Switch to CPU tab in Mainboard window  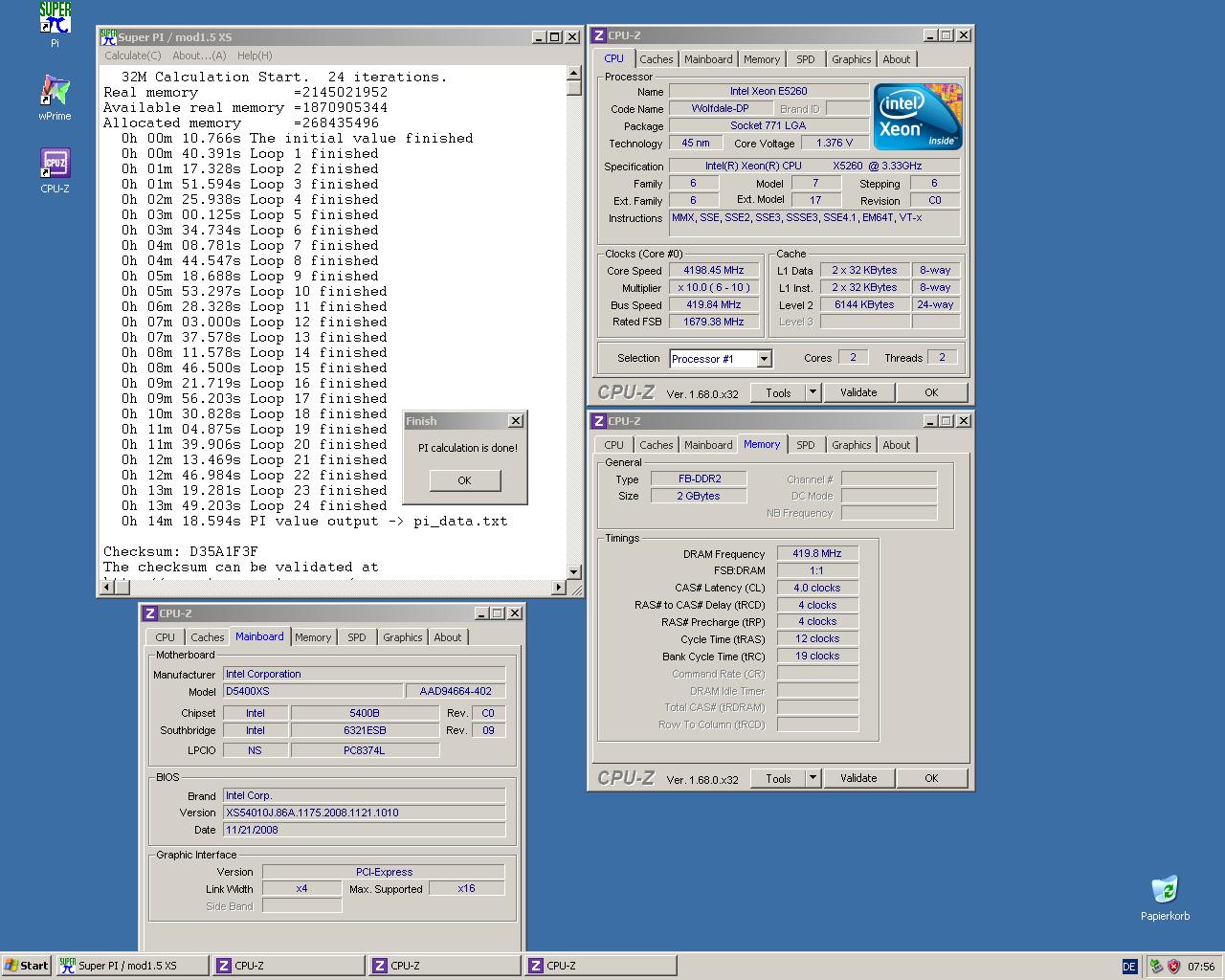[166, 637]
